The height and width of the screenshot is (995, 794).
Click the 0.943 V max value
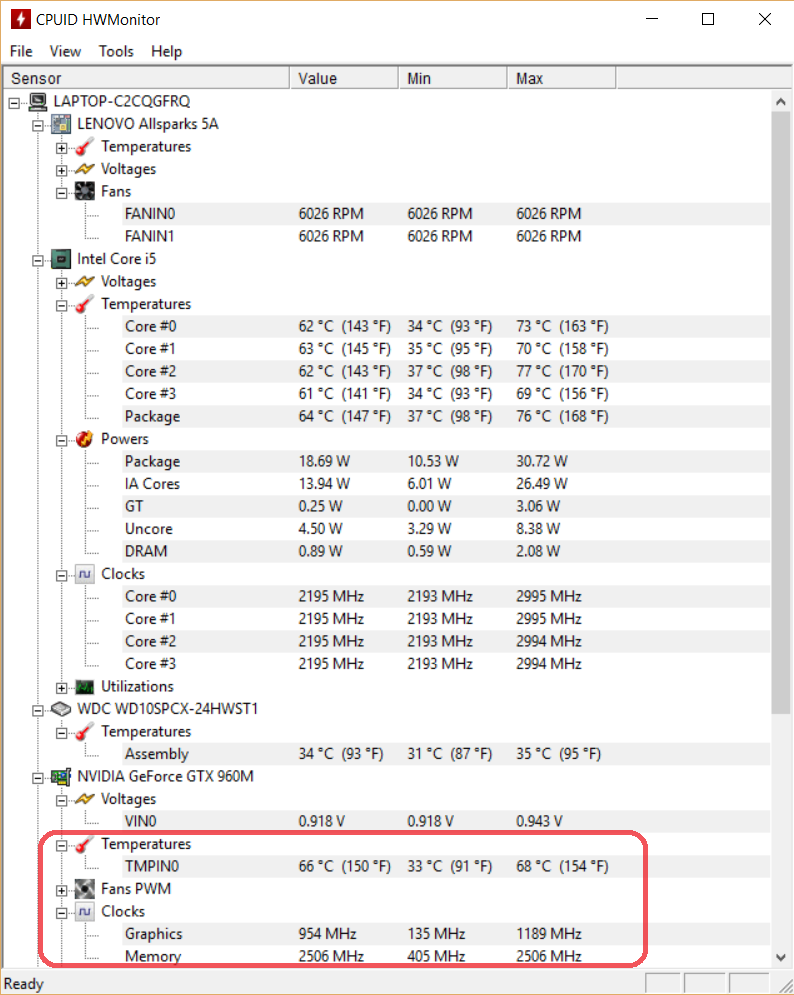click(539, 821)
